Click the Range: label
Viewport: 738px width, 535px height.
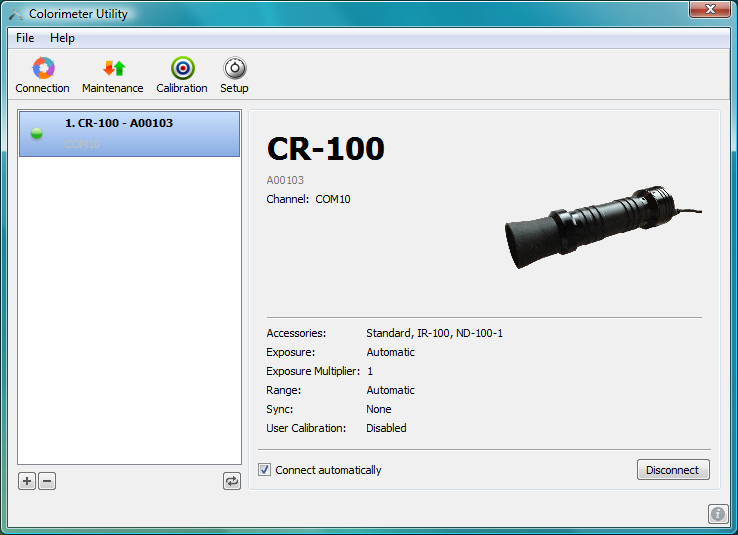283,390
